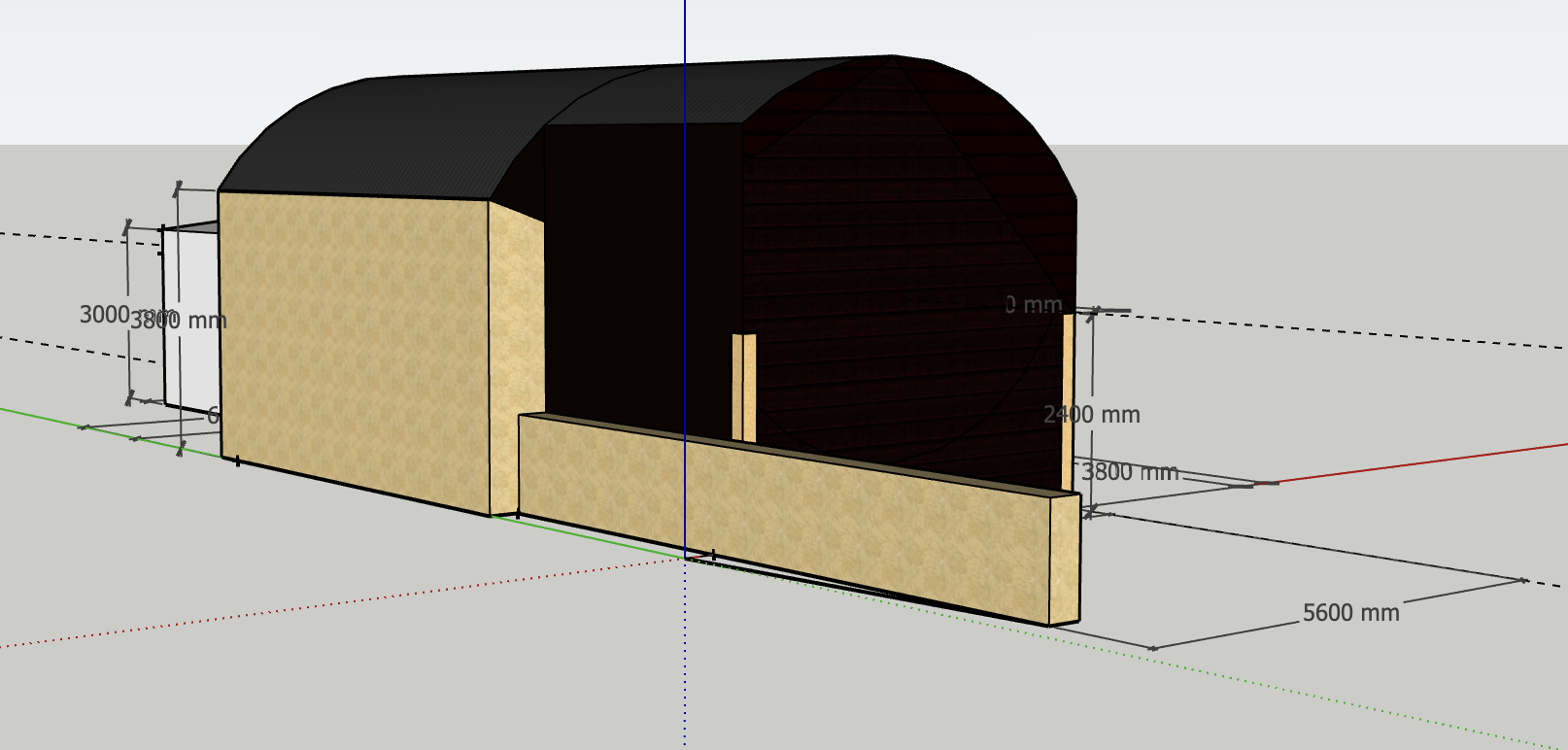Click the white box behind left wall
The width and height of the screenshot is (1568, 750).
[x=190, y=321]
